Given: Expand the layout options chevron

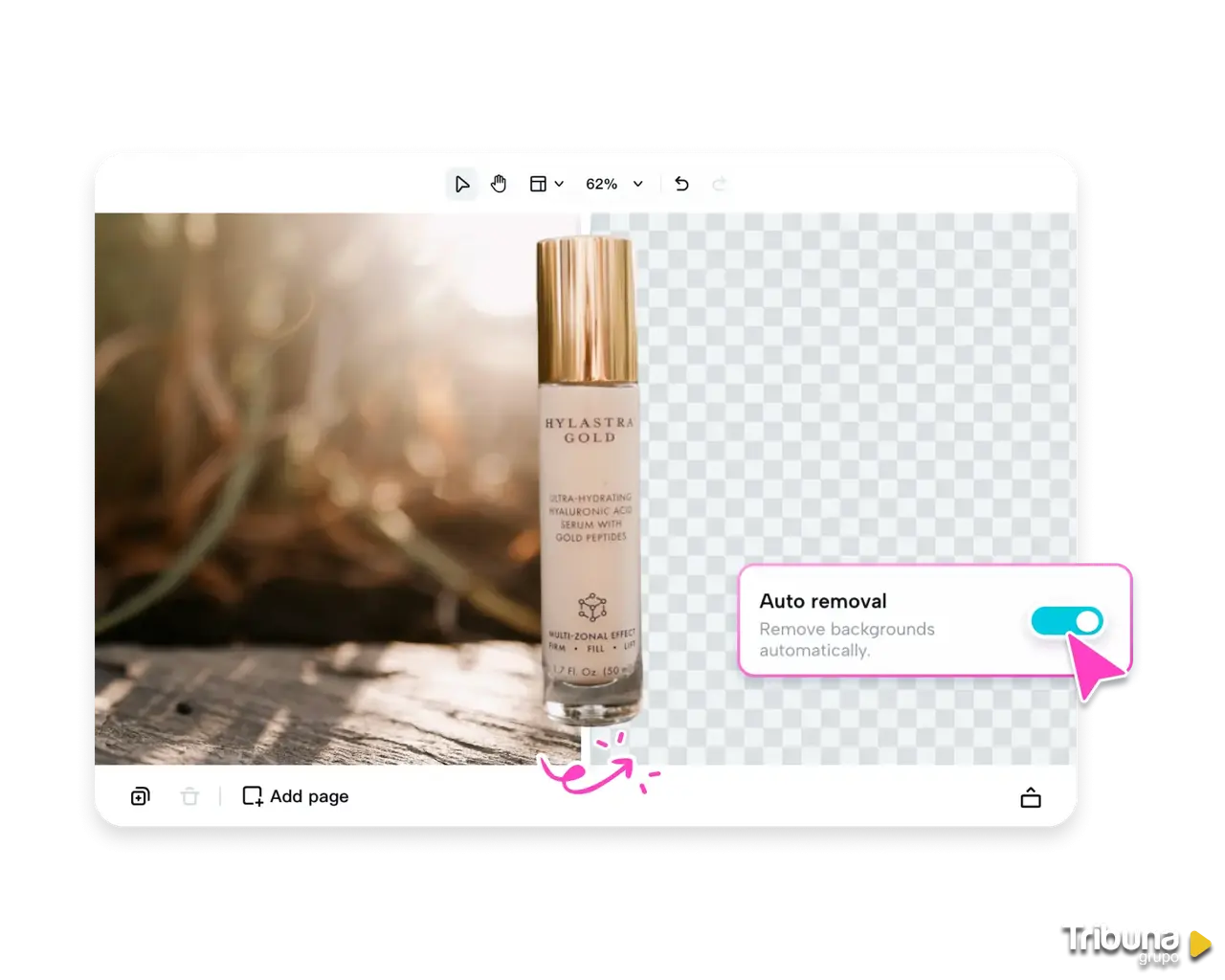Looking at the screenshot, I should [559, 184].
